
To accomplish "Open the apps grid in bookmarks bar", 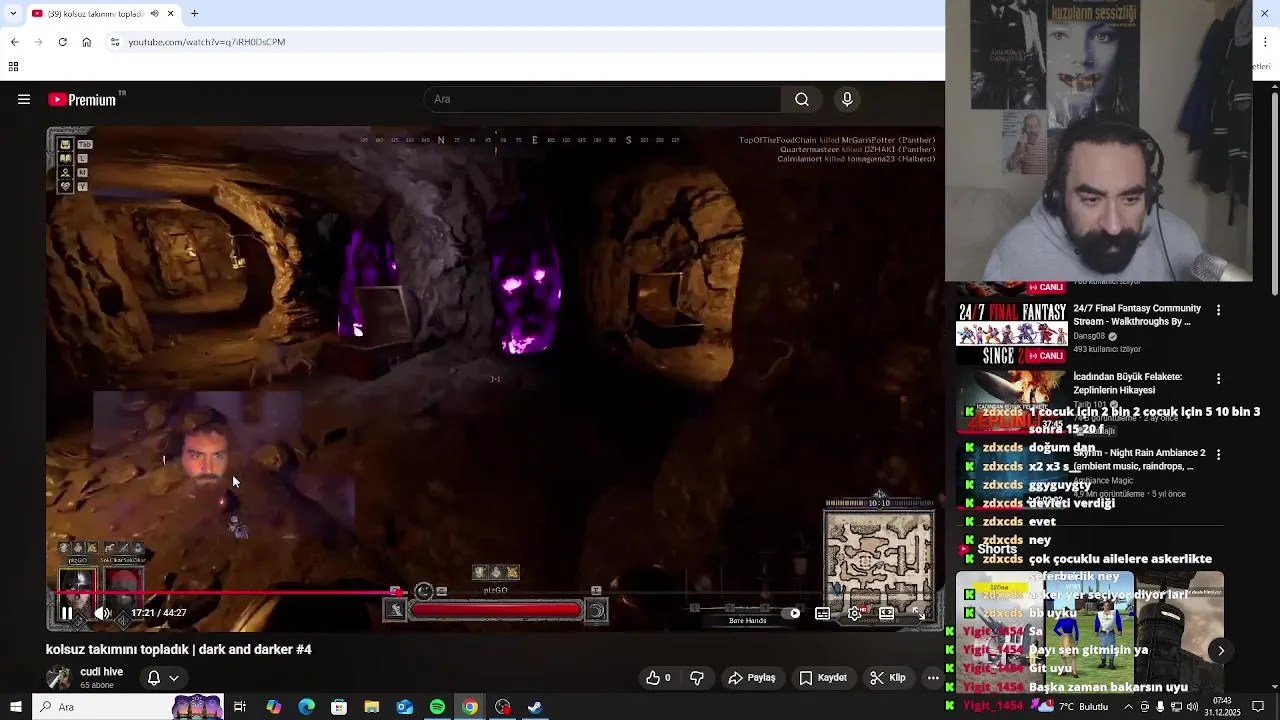I will pos(13,67).
